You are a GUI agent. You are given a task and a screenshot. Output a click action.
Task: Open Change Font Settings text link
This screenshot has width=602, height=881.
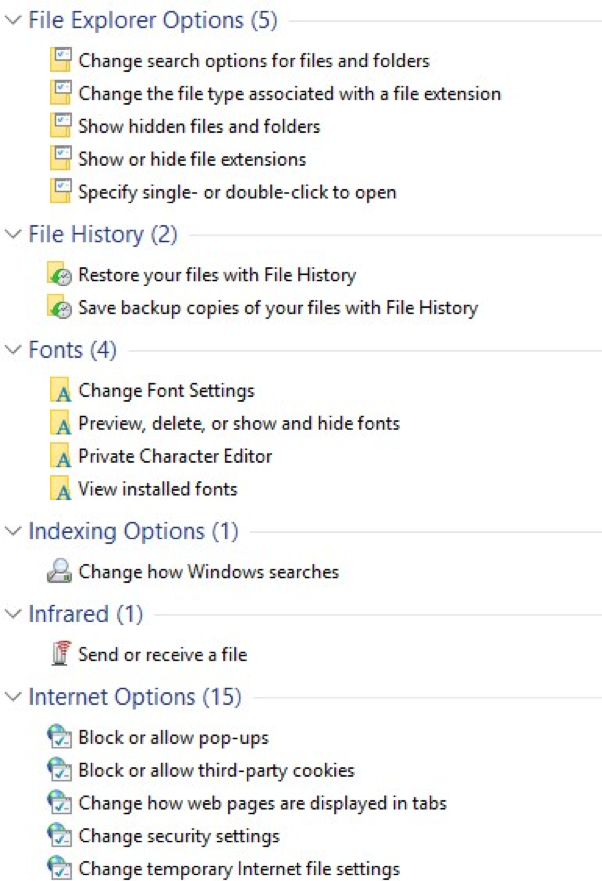coord(166,391)
